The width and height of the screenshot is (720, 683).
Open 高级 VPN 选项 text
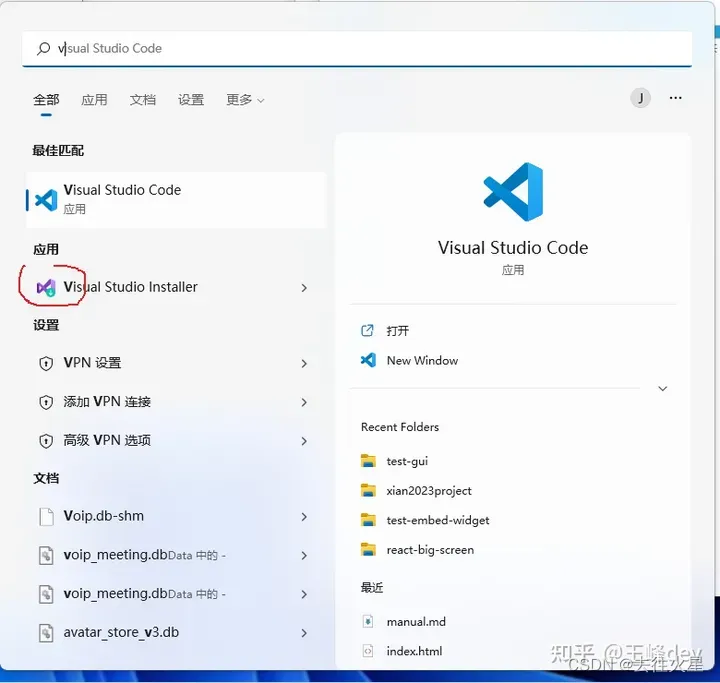(x=107, y=440)
